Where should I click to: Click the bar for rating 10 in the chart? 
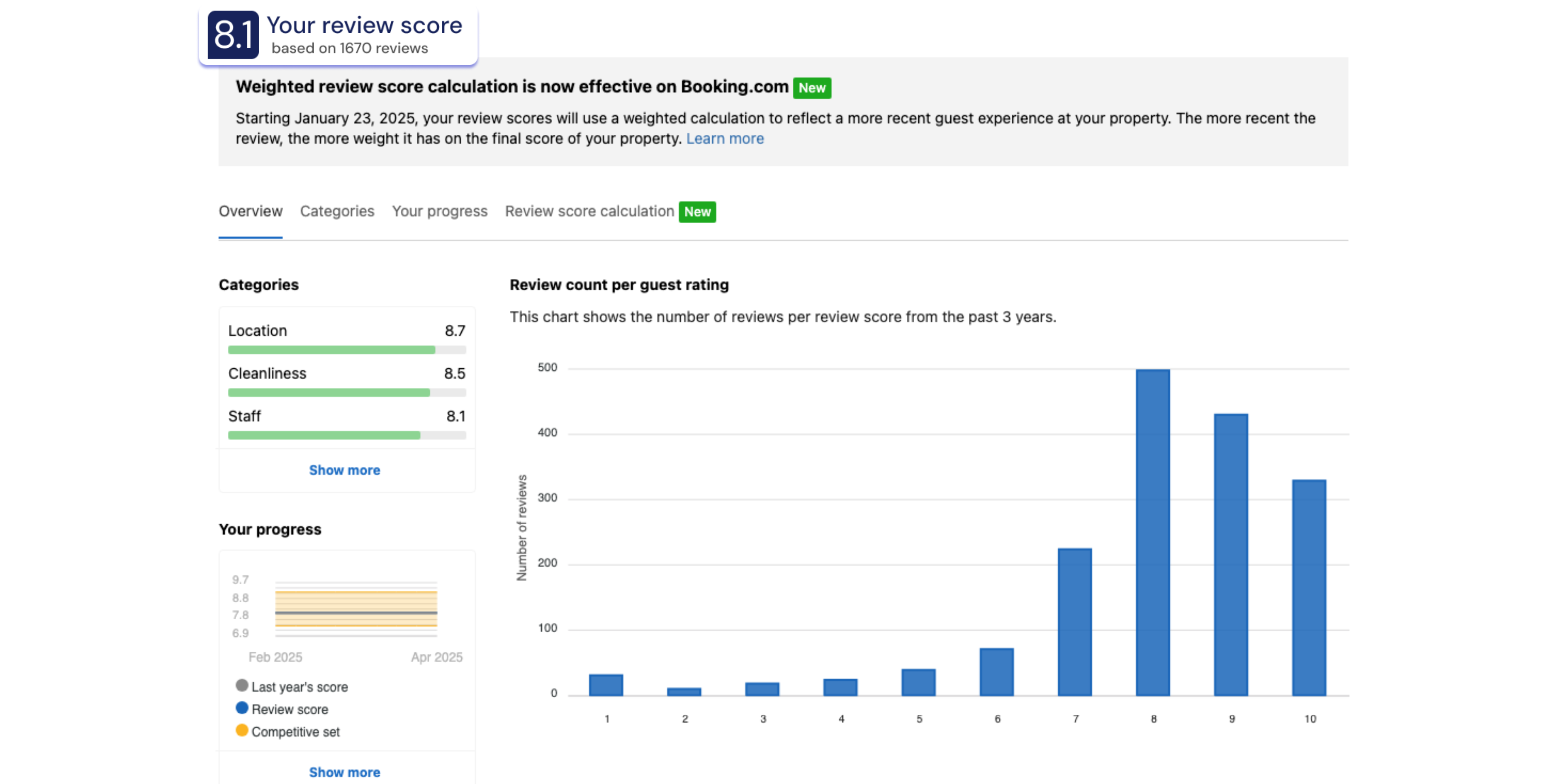click(1309, 588)
